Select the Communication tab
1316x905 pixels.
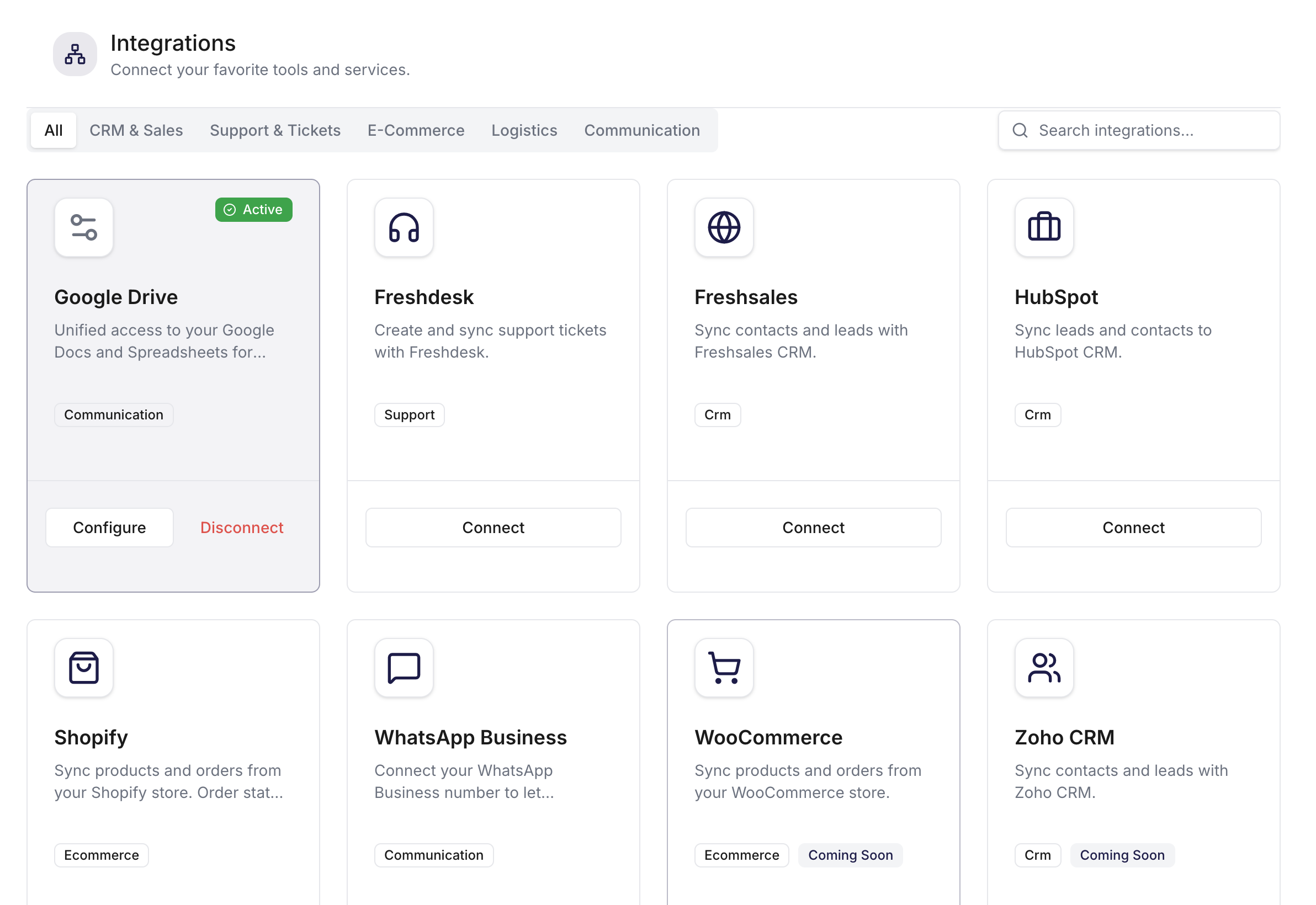click(x=641, y=130)
